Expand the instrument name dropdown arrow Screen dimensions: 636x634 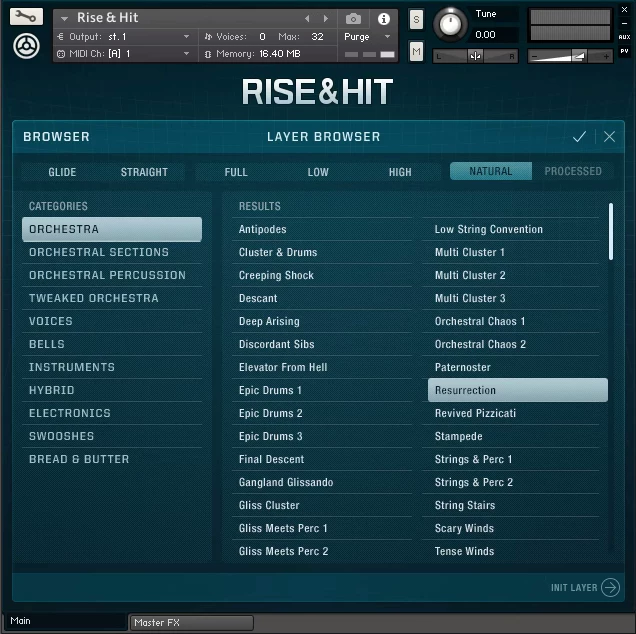click(64, 18)
